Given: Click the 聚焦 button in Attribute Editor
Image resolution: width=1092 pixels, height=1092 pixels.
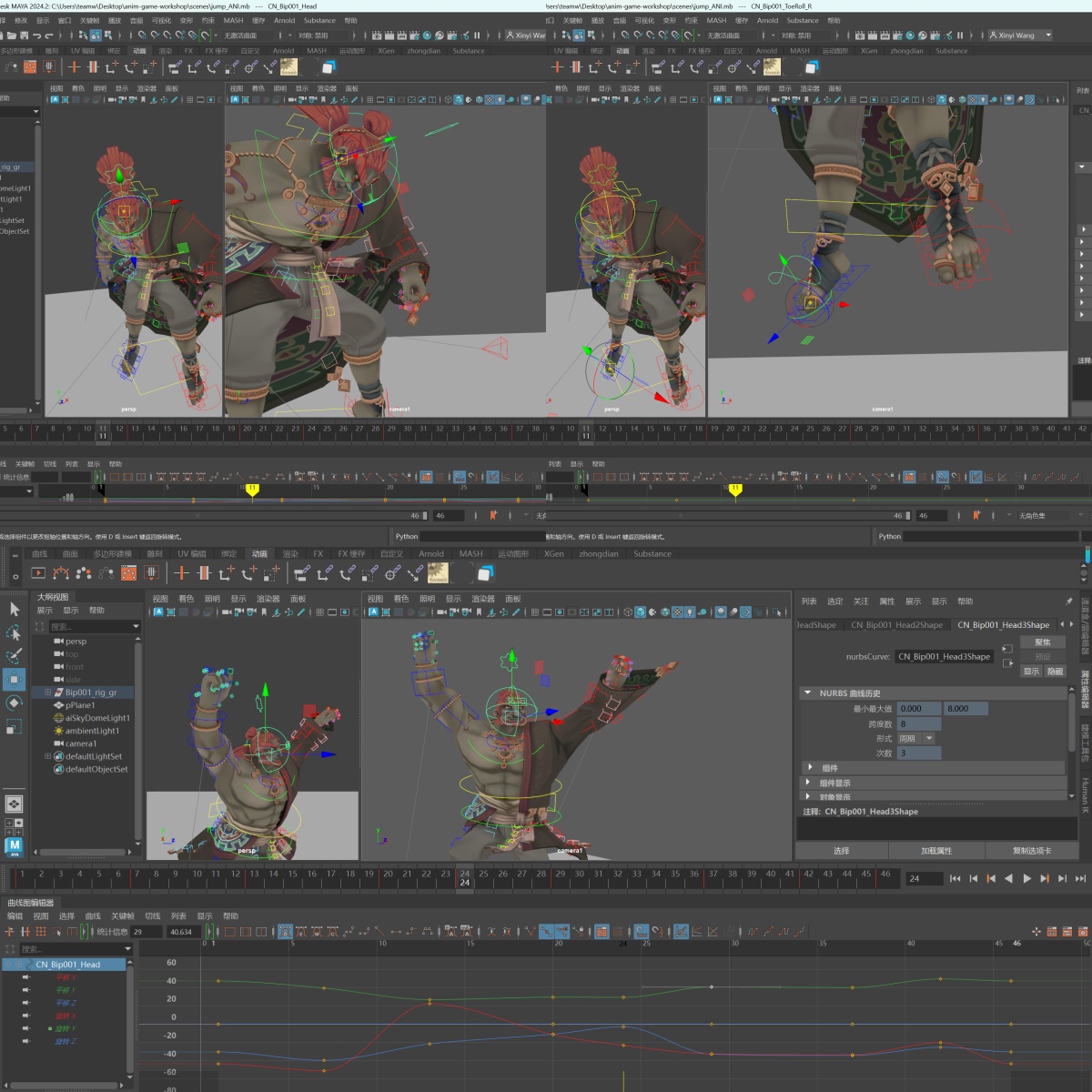Looking at the screenshot, I should 1043,642.
